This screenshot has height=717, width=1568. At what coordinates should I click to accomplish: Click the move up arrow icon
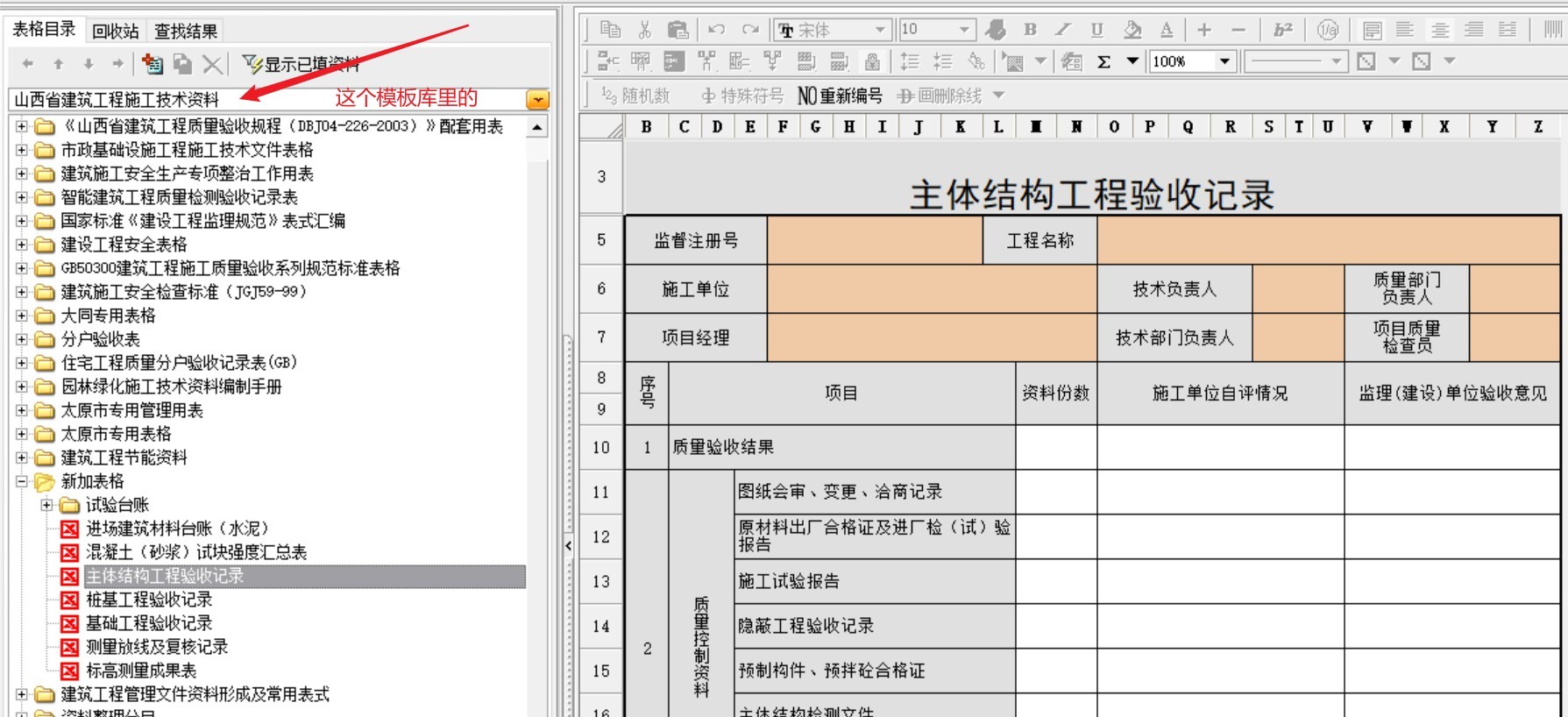(x=58, y=64)
